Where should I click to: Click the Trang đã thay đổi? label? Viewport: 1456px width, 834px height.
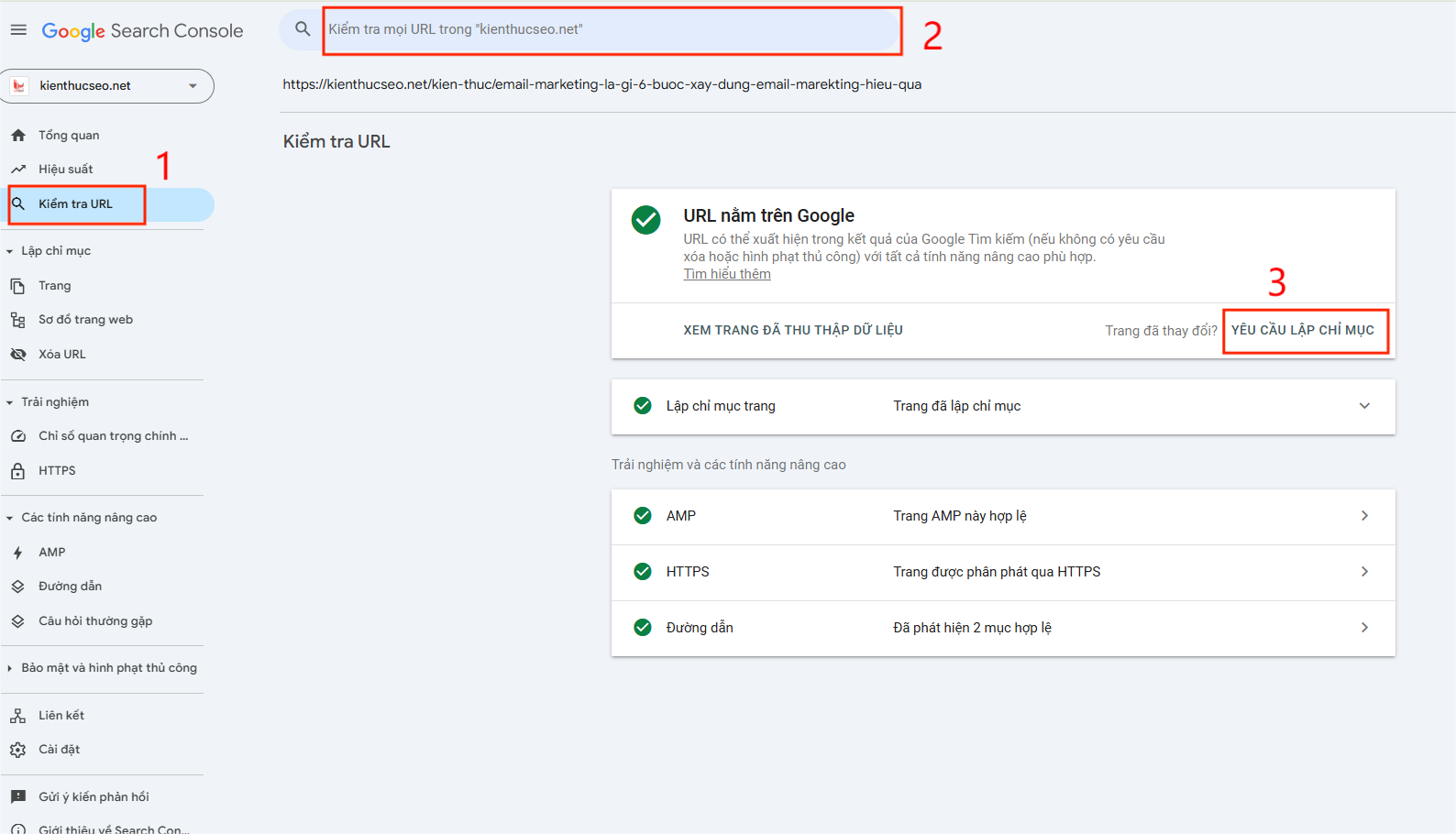pyautogui.click(x=1161, y=331)
